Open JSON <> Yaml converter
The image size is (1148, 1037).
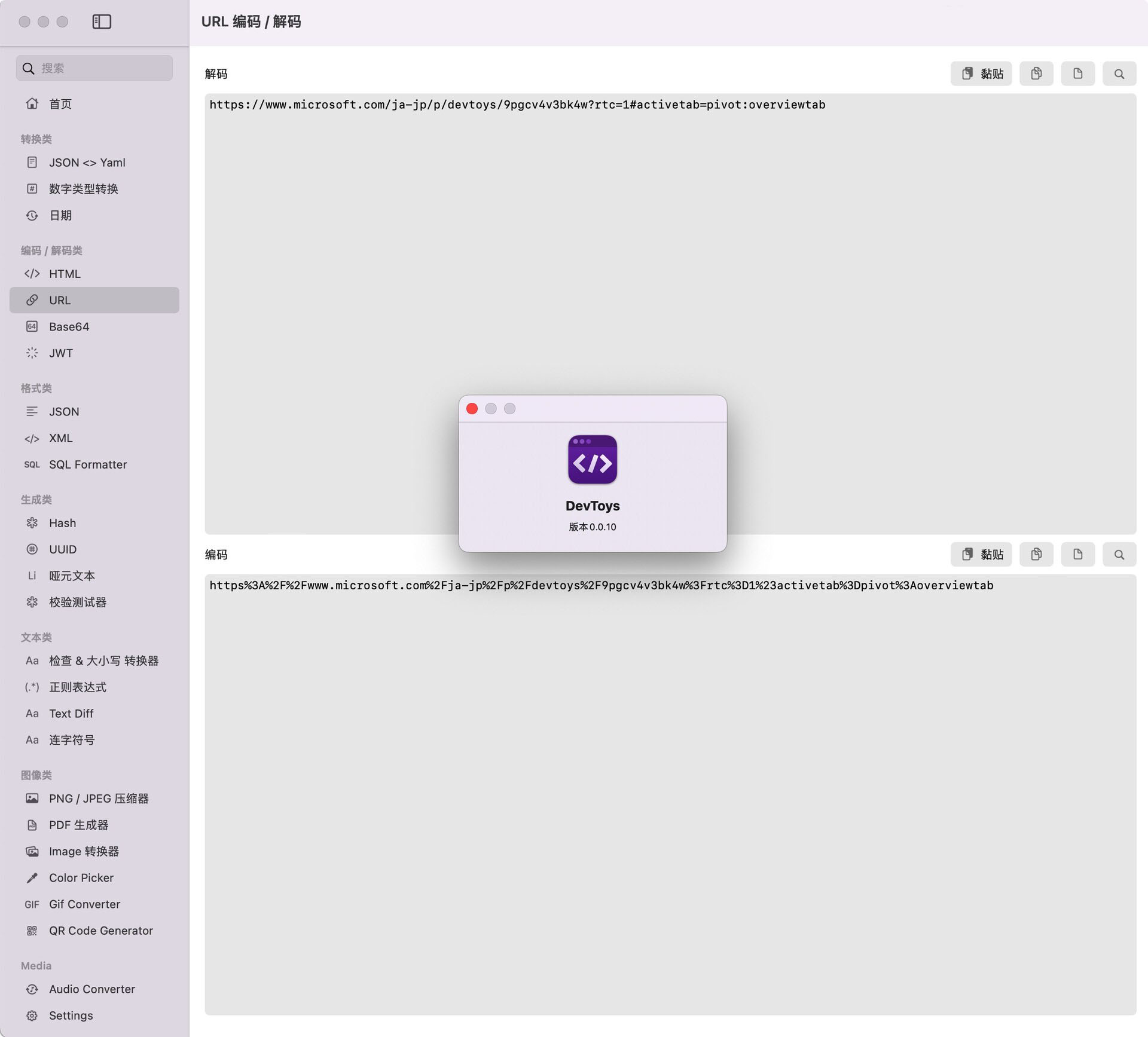[x=94, y=163]
